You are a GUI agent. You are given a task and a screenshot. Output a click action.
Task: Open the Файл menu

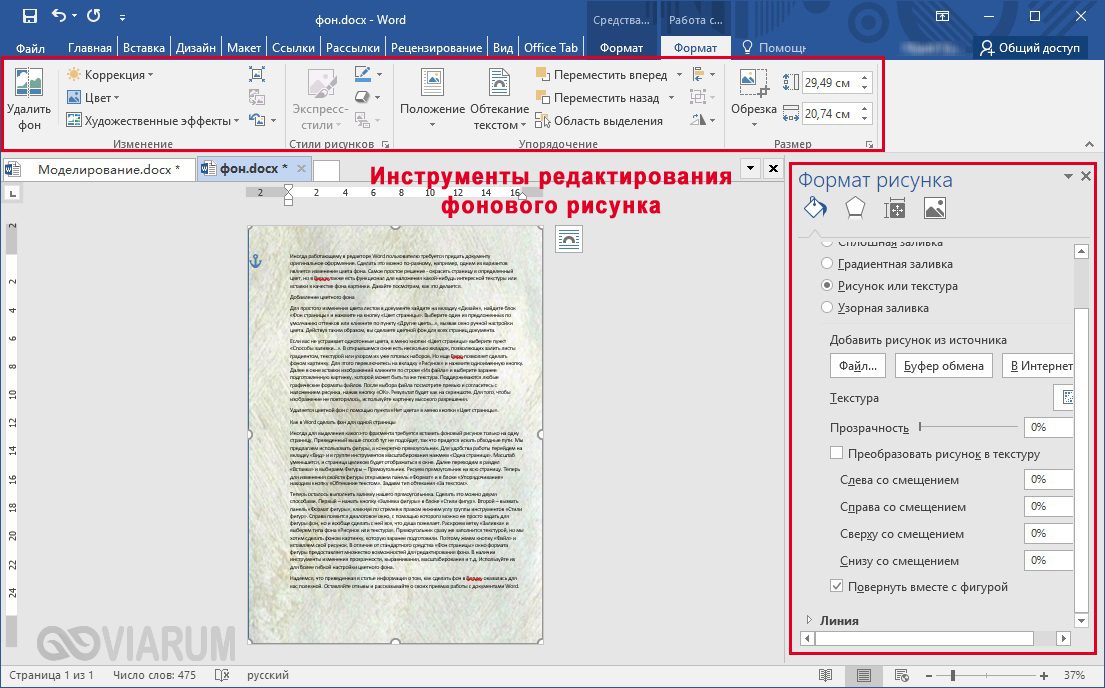click(x=30, y=48)
